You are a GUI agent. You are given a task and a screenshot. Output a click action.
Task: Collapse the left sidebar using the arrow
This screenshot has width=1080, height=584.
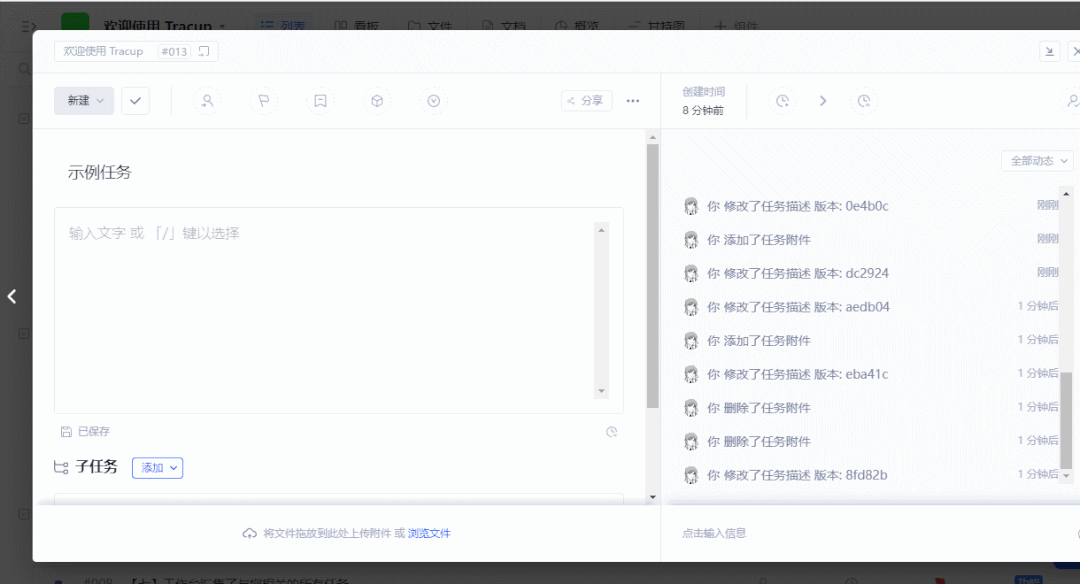click(x=12, y=296)
